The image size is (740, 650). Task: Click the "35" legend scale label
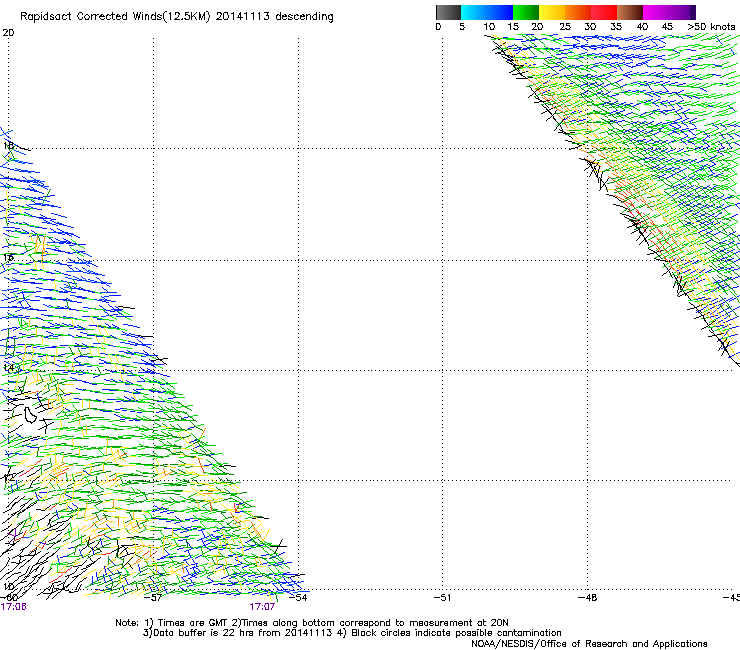[616, 27]
